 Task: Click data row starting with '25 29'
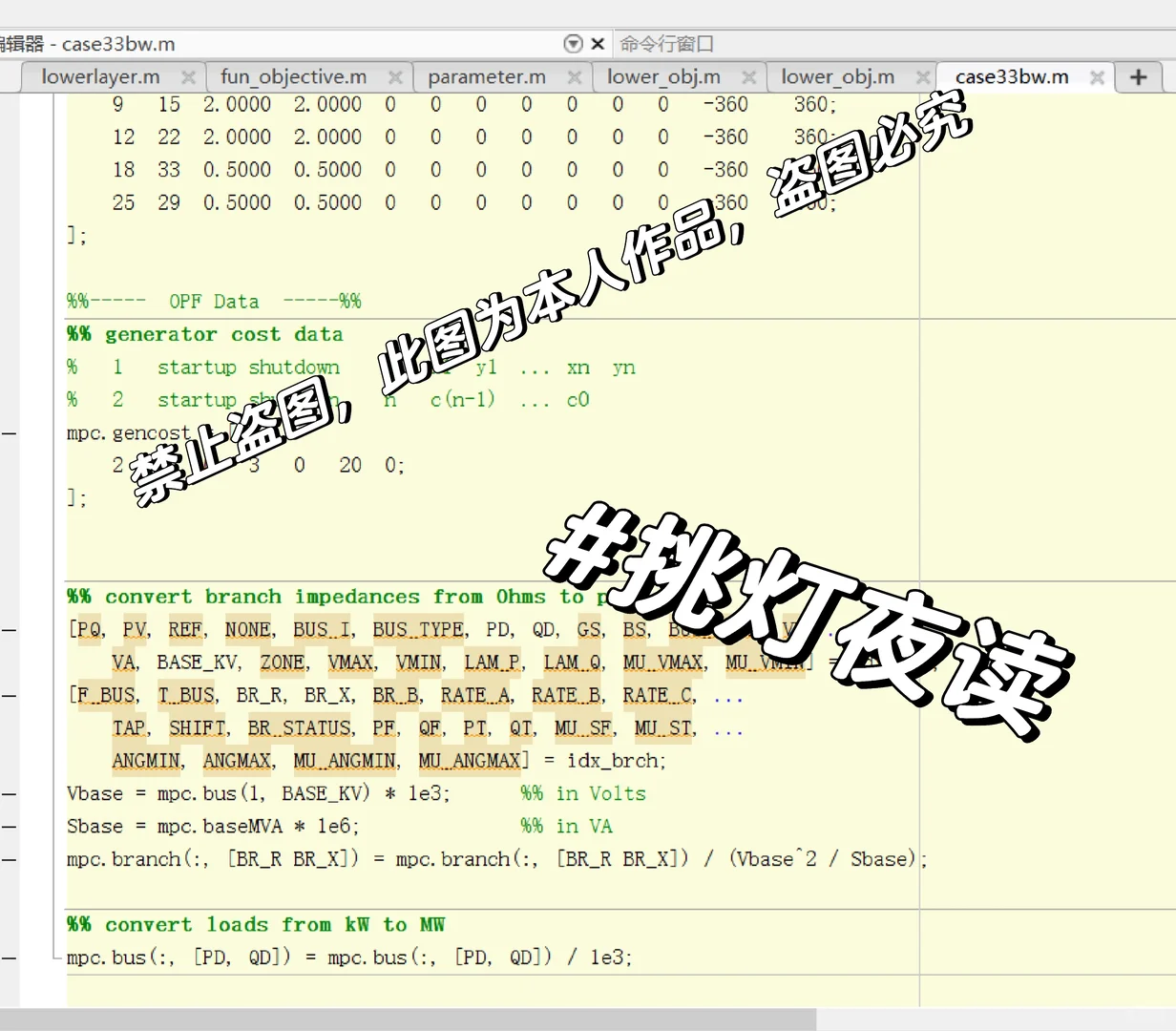tap(474, 203)
